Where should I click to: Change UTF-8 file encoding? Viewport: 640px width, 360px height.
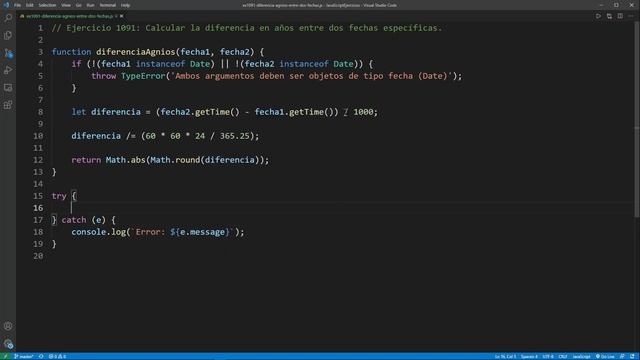[548, 356]
